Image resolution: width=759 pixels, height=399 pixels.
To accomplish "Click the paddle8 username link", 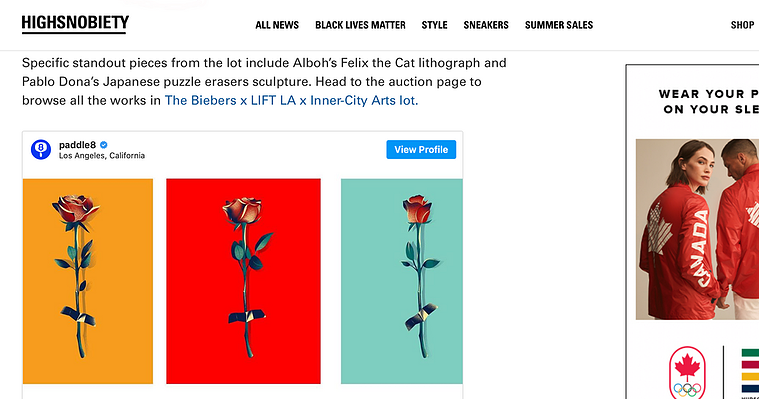I will pyautogui.click(x=77, y=145).
